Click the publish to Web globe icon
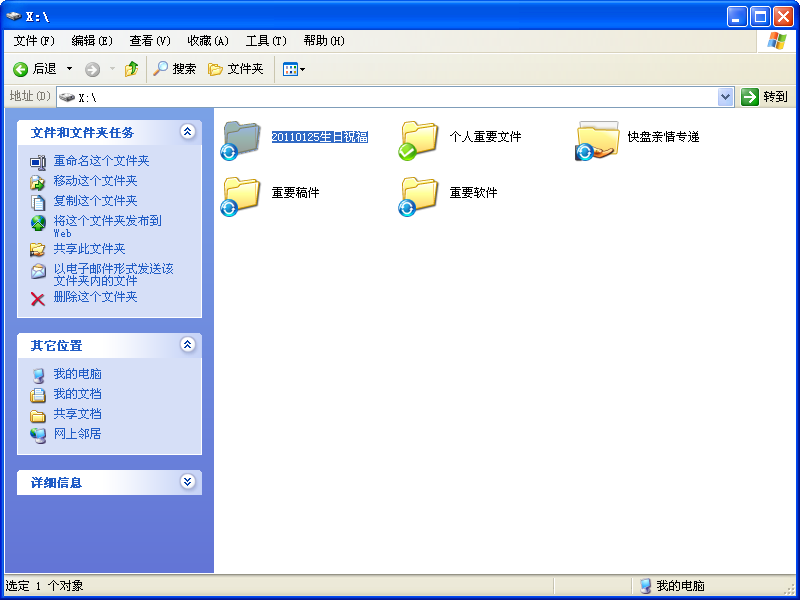This screenshot has width=800, height=600. coord(38,223)
